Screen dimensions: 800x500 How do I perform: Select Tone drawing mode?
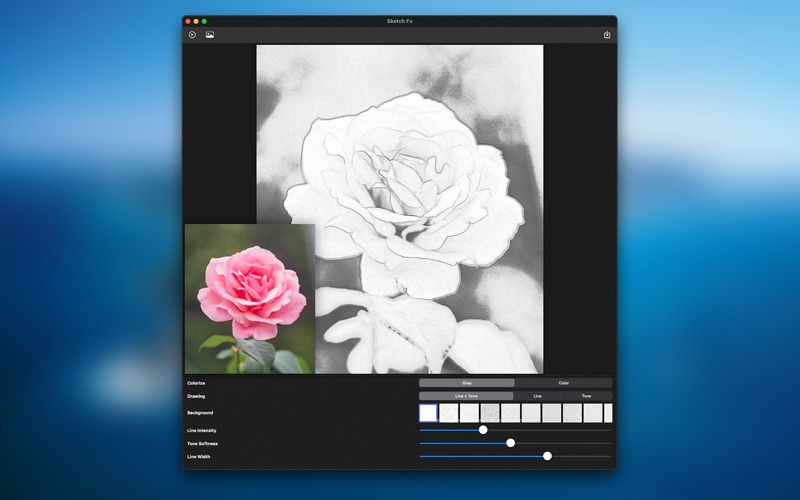click(587, 396)
